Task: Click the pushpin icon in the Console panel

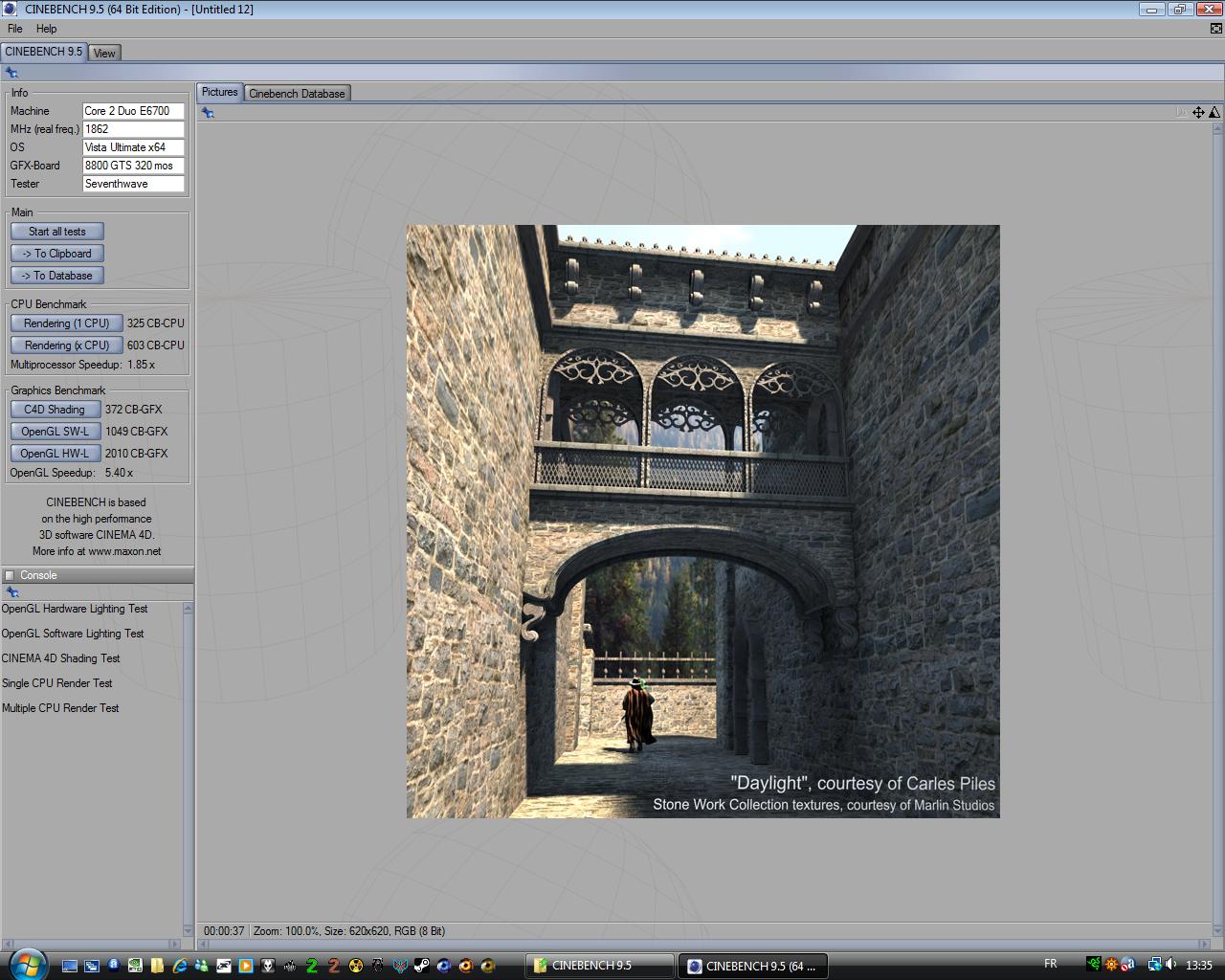Action: (x=11, y=592)
